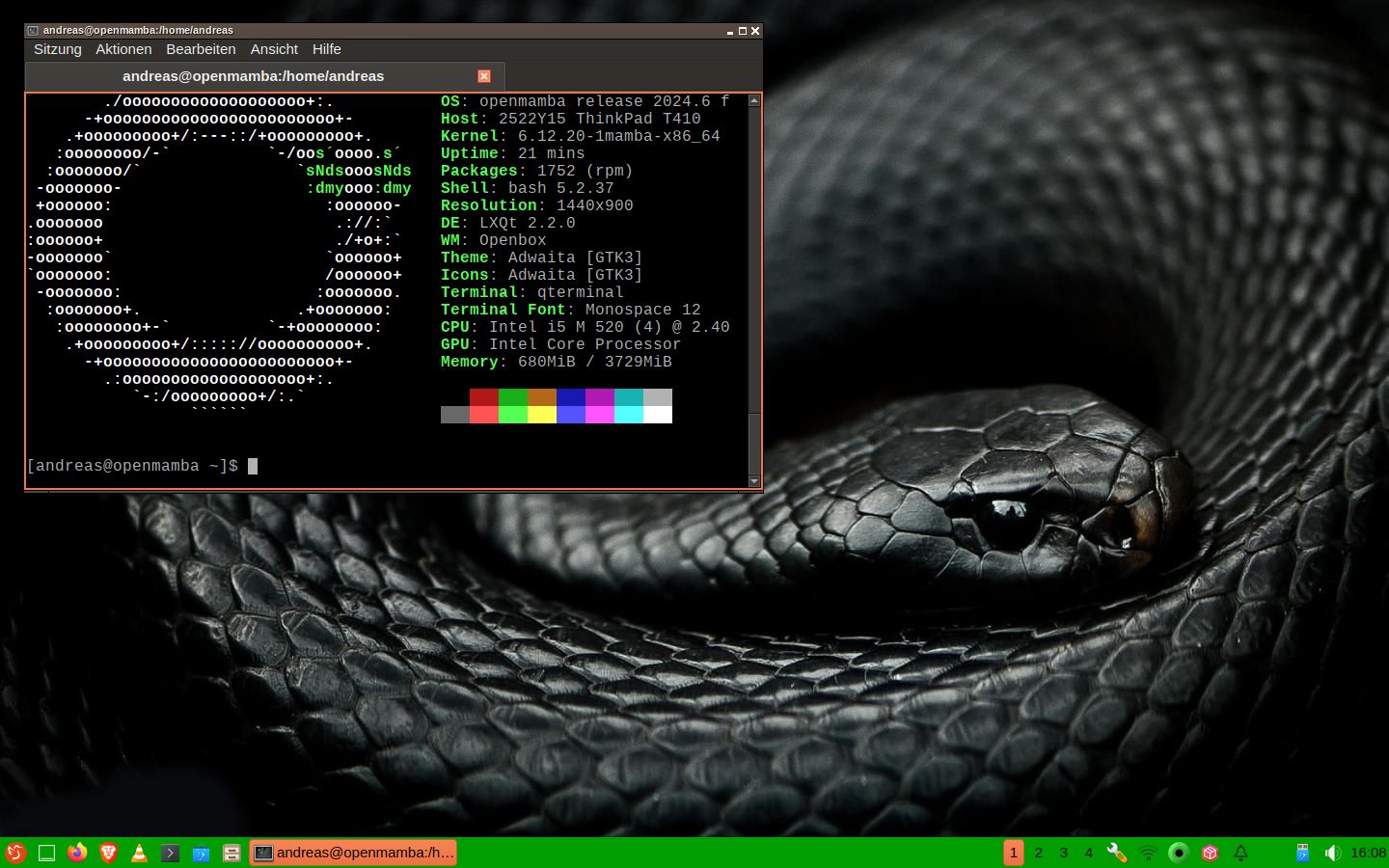Open the Ansicht menu

[274, 49]
